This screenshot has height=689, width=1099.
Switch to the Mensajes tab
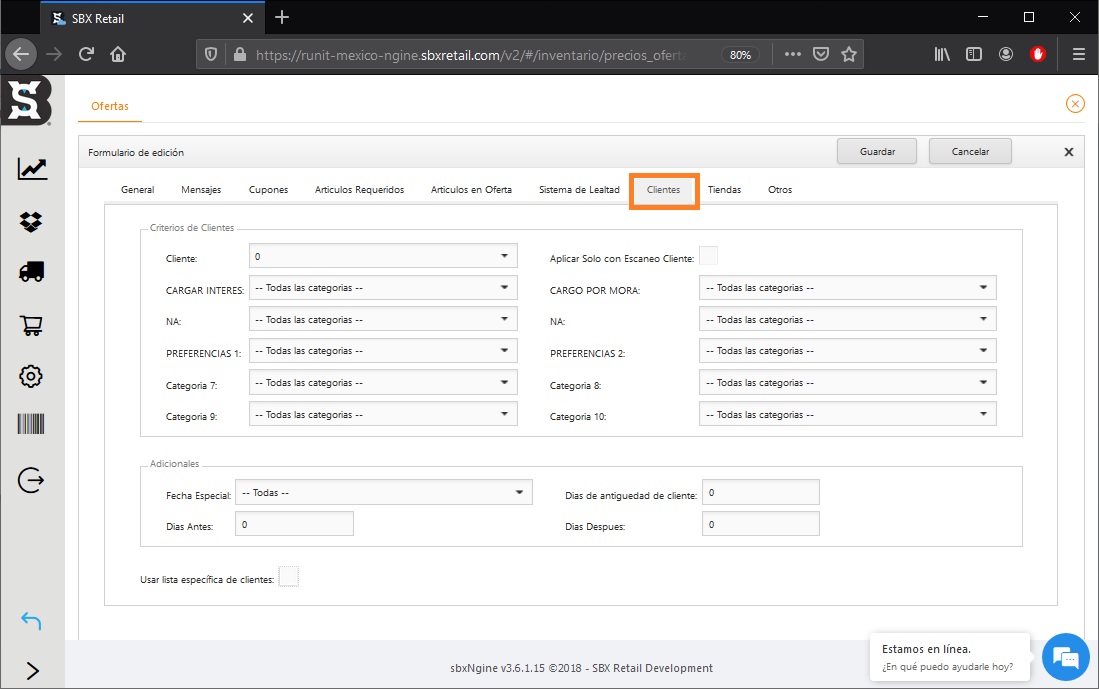coord(201,189)
